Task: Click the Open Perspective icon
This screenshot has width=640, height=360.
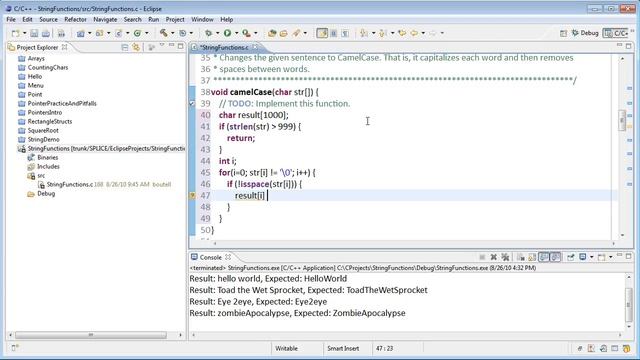Action: click(564, 33)
